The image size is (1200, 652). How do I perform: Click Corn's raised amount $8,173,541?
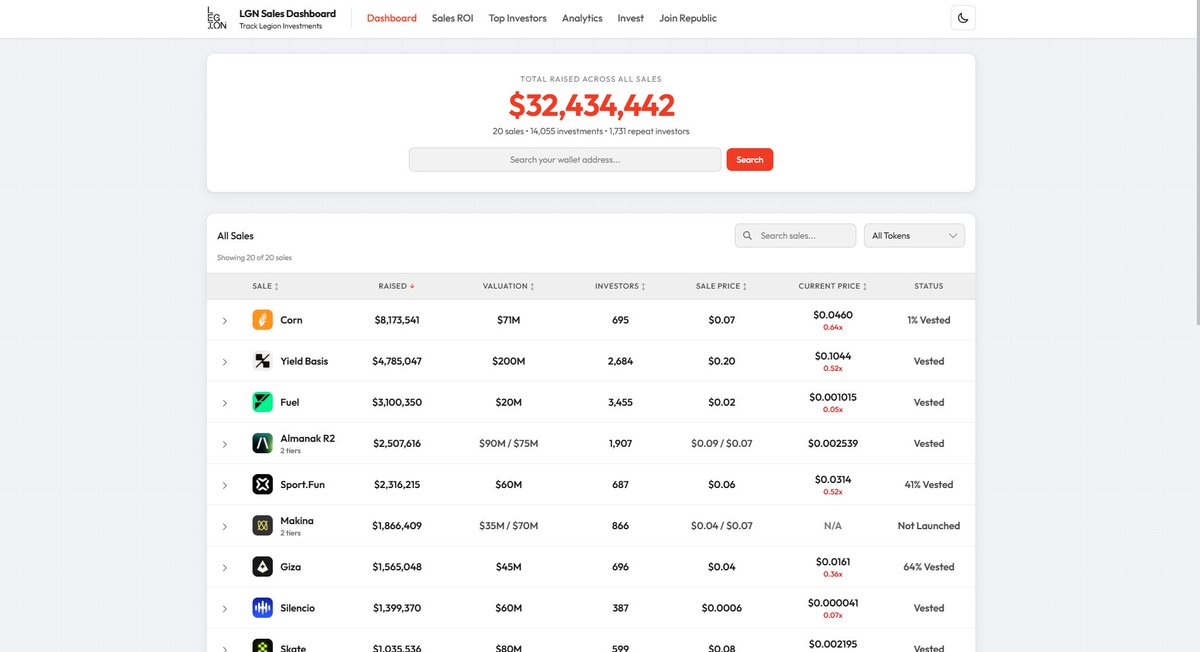click(396, 320)
